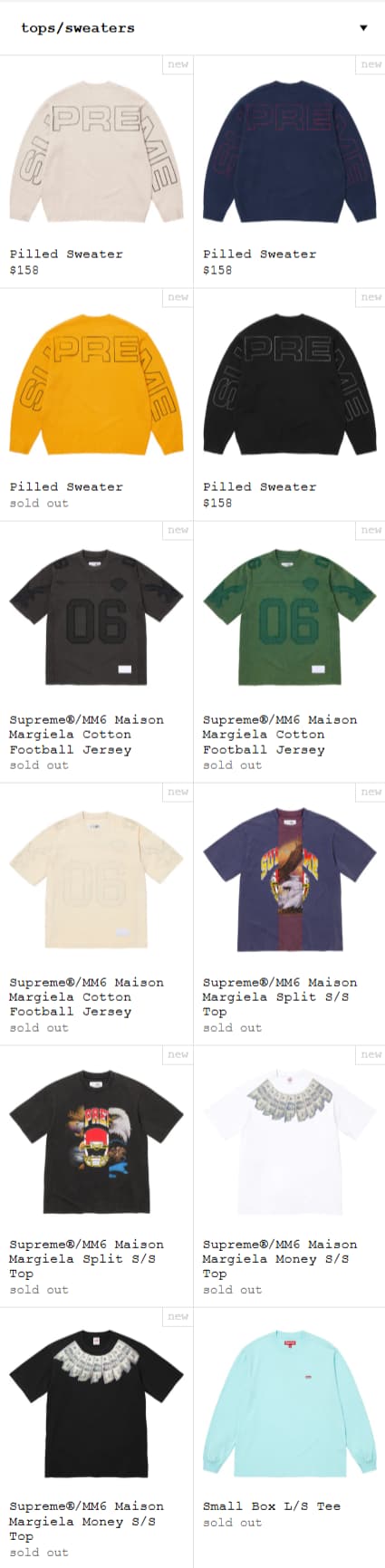Open the tops/sweaters category dropdown

(192, 28)
